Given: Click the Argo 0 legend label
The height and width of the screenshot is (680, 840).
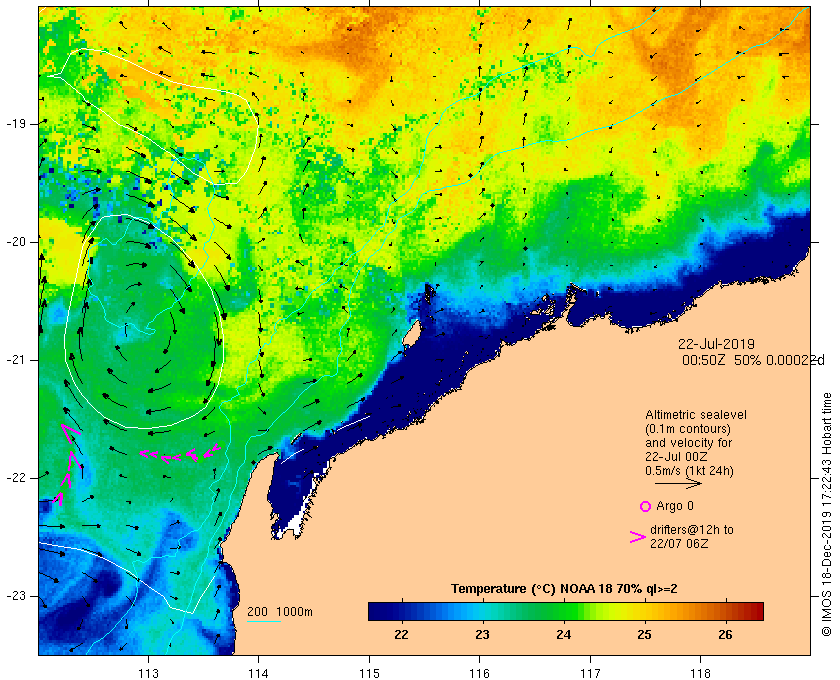Looking at the screenshot, I should pyautogui.click(x=674, y=506).
